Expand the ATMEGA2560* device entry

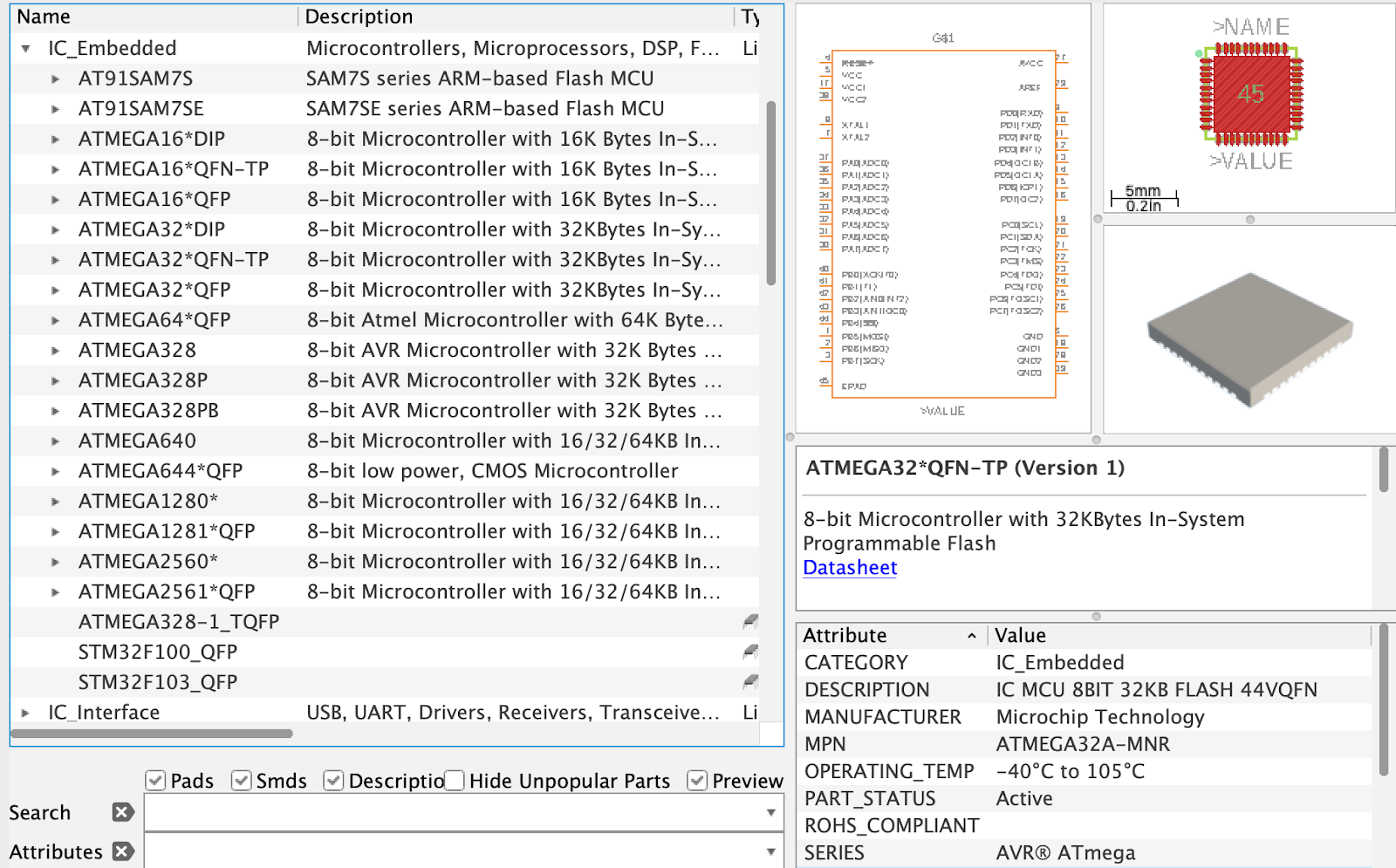[56, 562]
